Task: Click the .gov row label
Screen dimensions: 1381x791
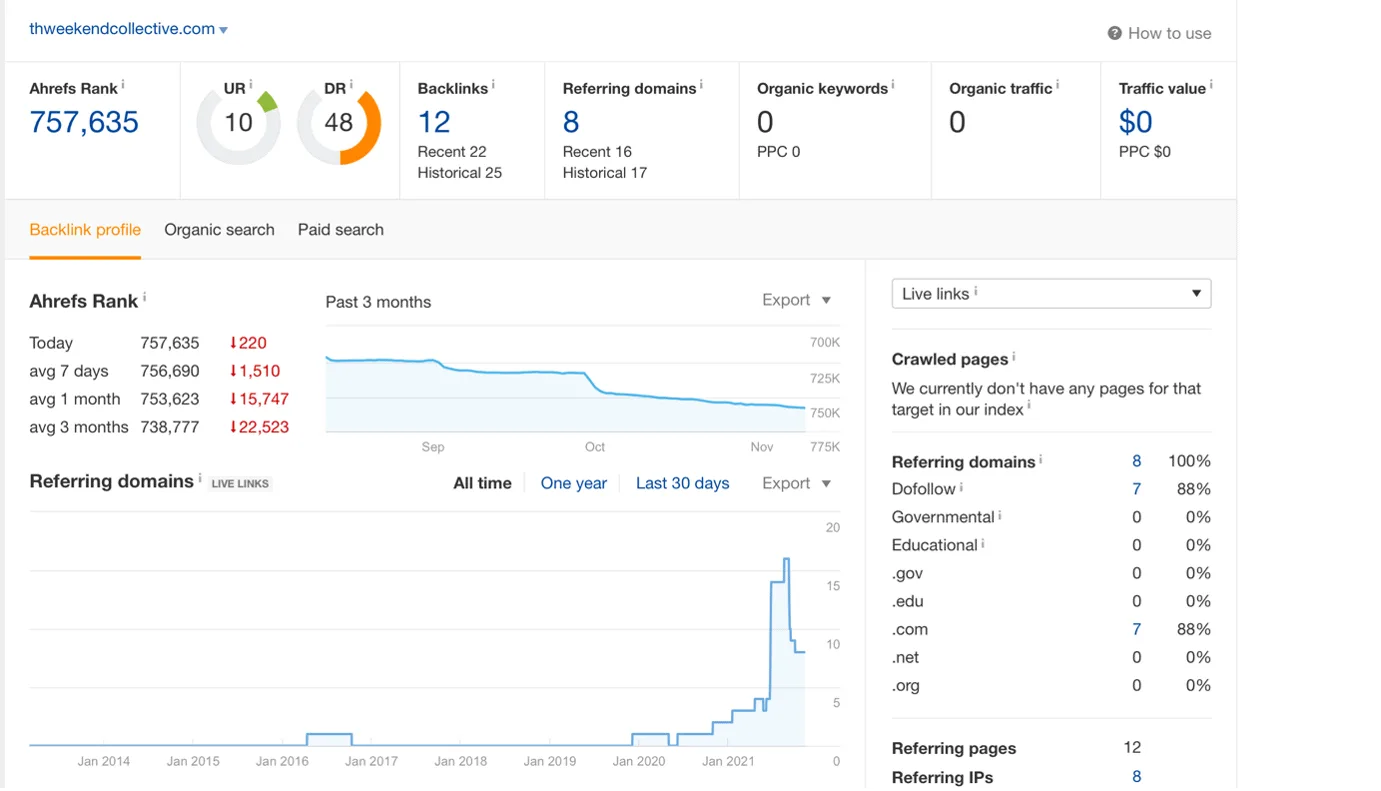Action: pyautogui.click(x=907, y=573)
